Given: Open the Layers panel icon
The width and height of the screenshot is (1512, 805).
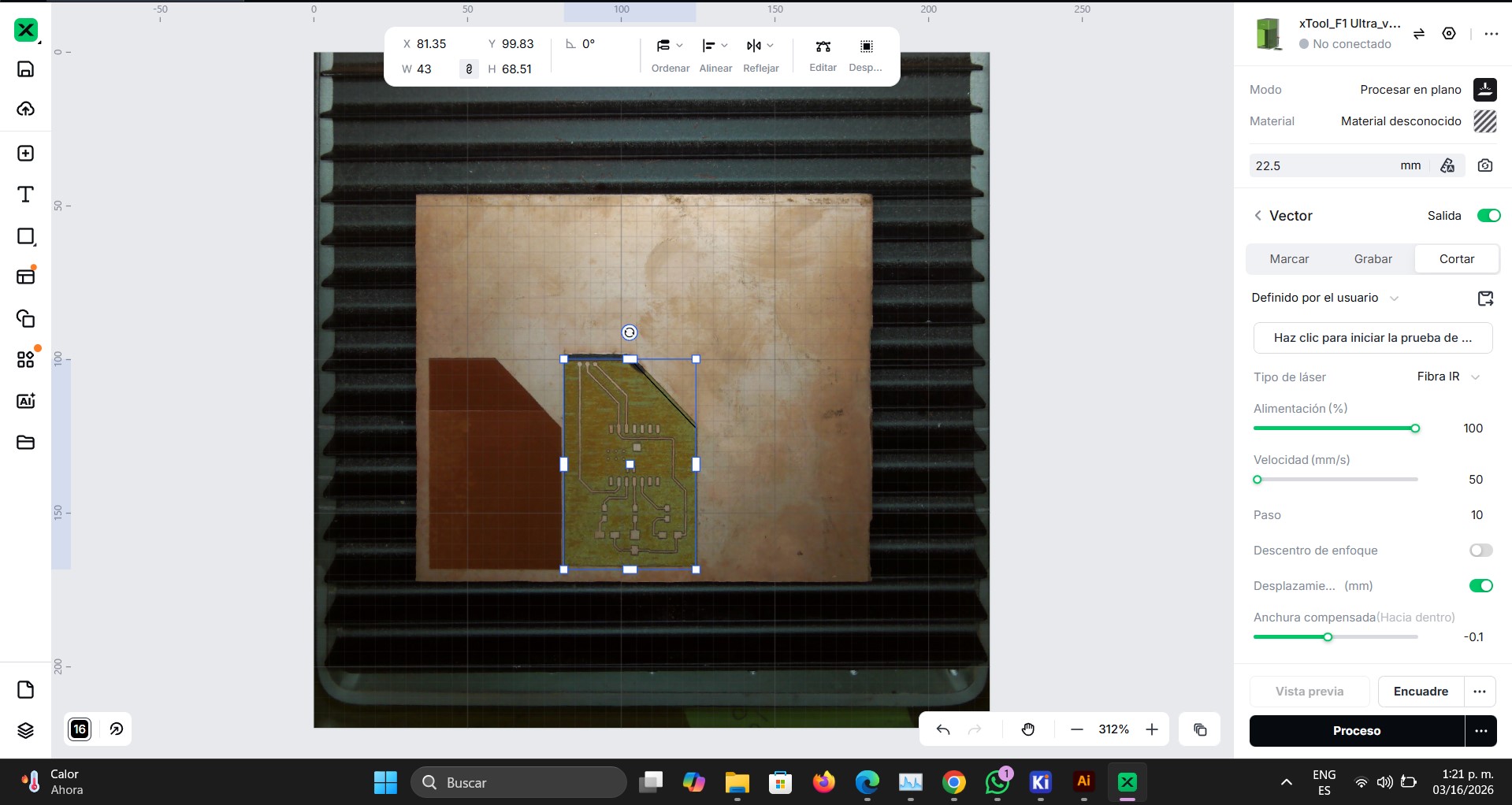Looking at the screenshot, I should pos(26,730).
